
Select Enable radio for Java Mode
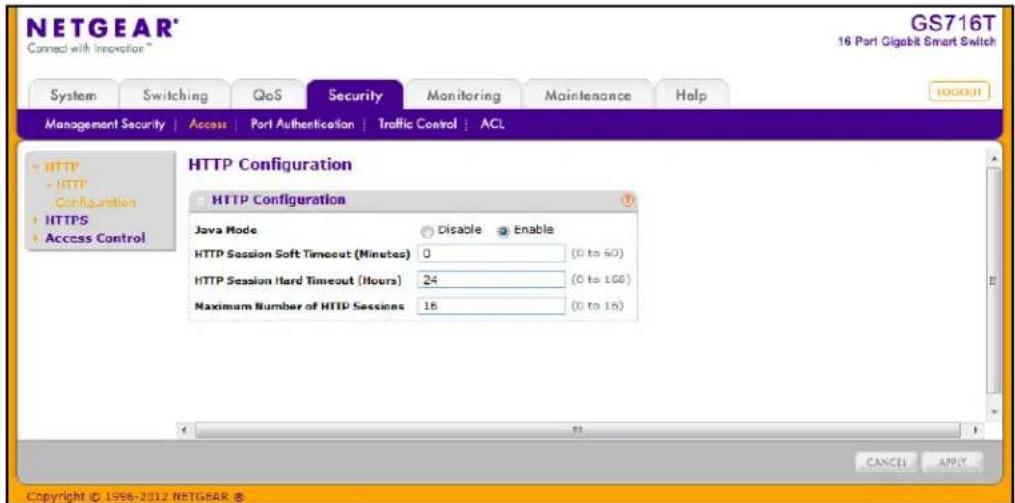502,230
